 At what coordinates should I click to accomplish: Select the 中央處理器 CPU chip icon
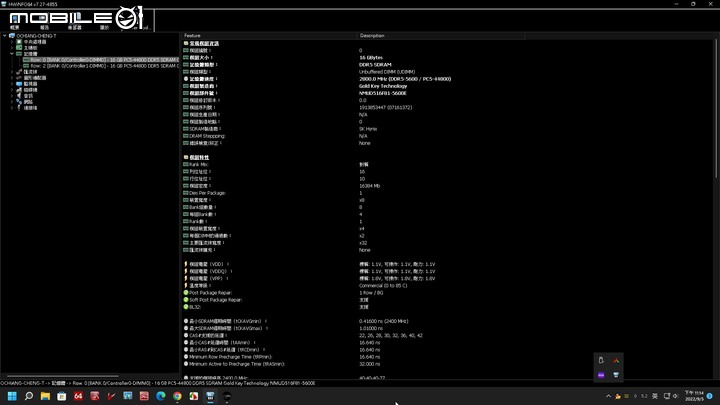pos(19,42)
